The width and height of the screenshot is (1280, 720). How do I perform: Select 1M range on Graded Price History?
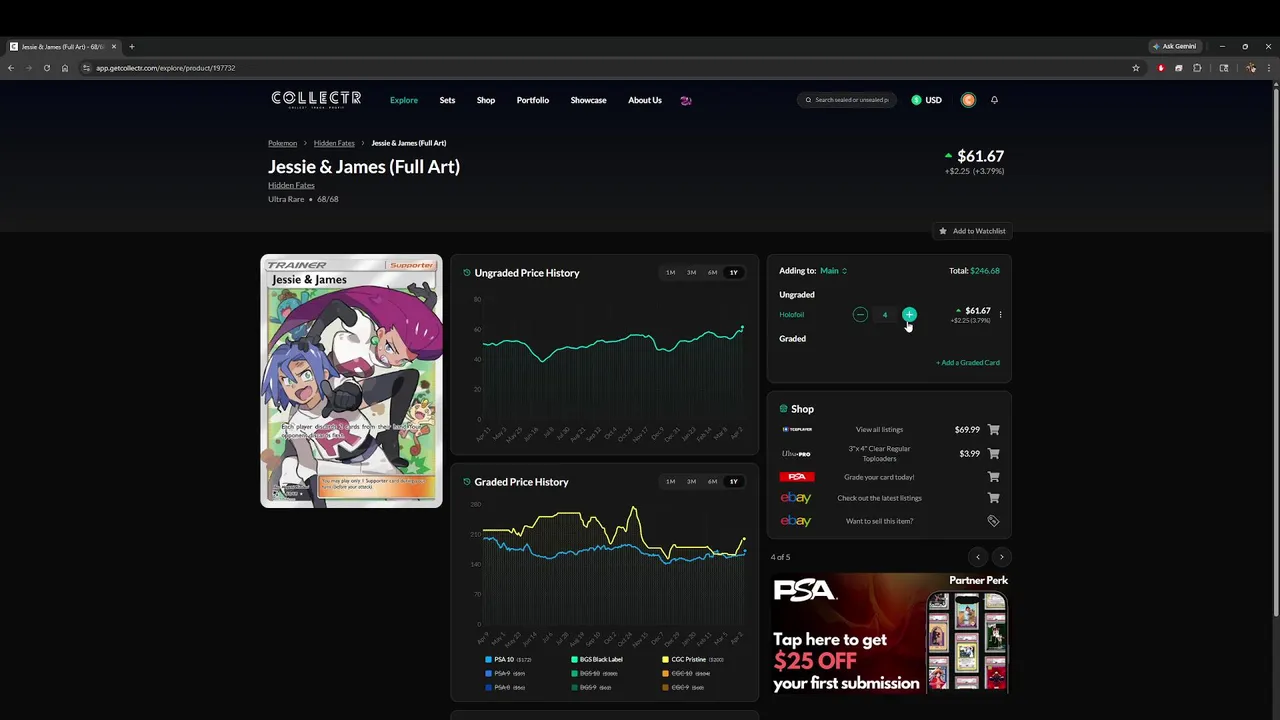click(670, 481)
